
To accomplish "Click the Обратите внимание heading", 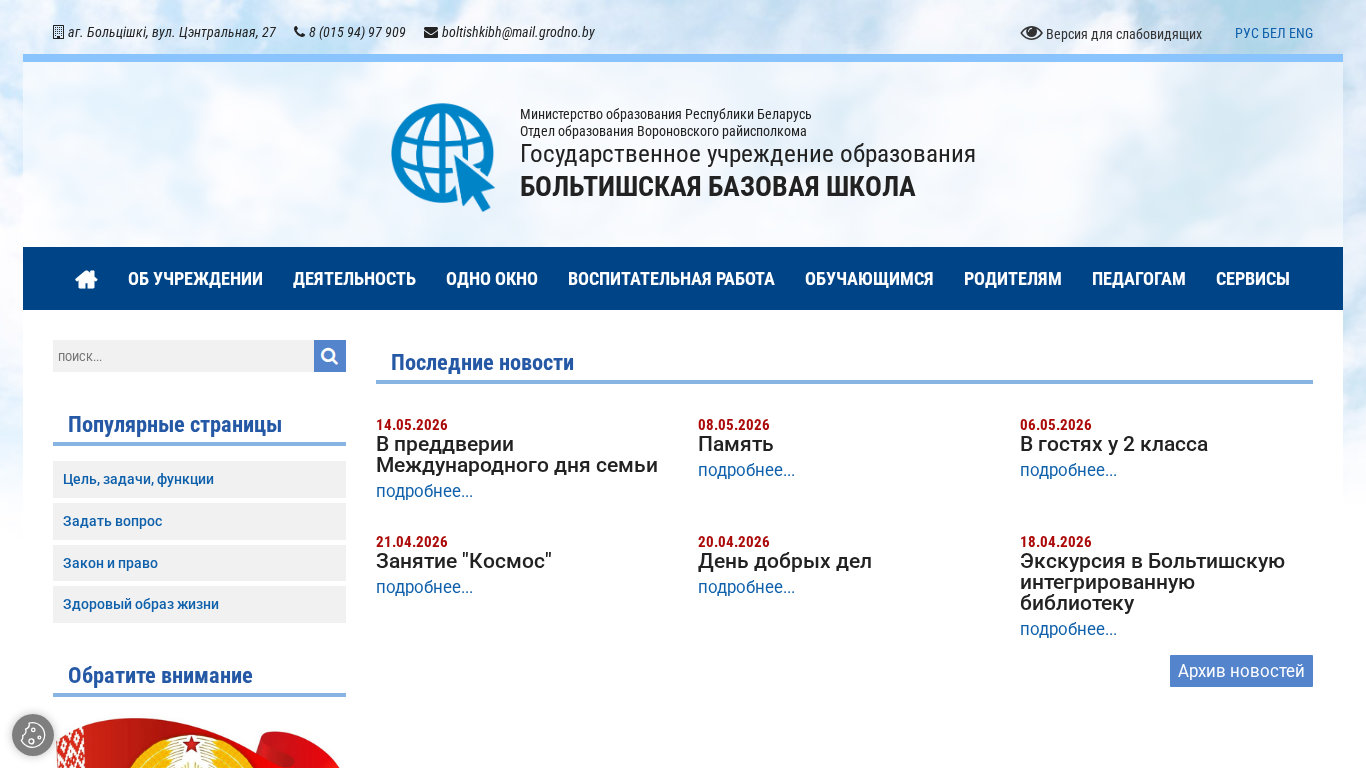I will coord(160,676).
